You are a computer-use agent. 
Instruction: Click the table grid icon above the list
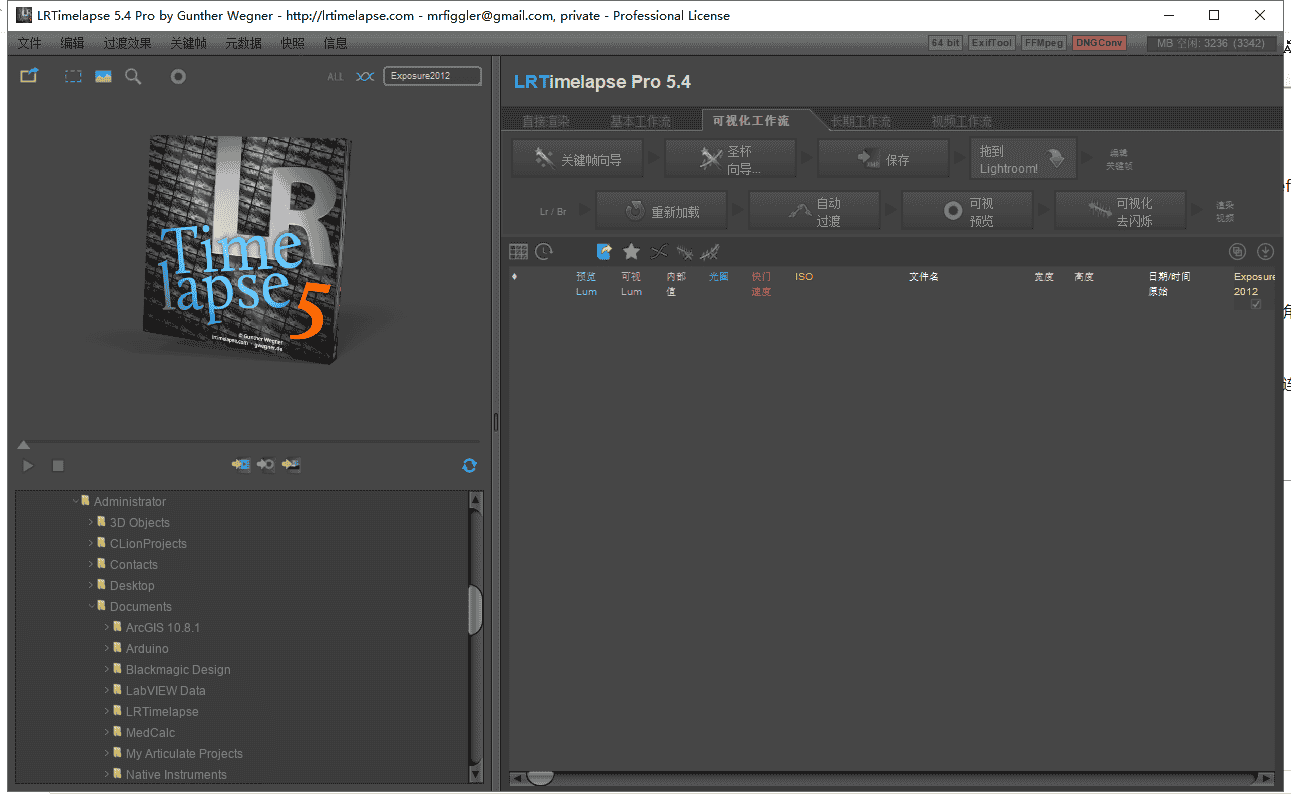pos(518,252)
